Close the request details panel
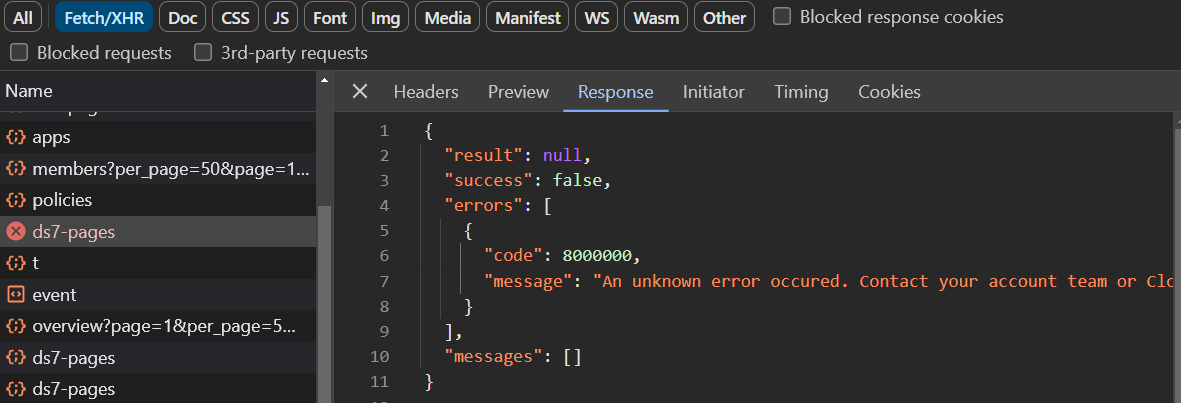 [360, 92]
